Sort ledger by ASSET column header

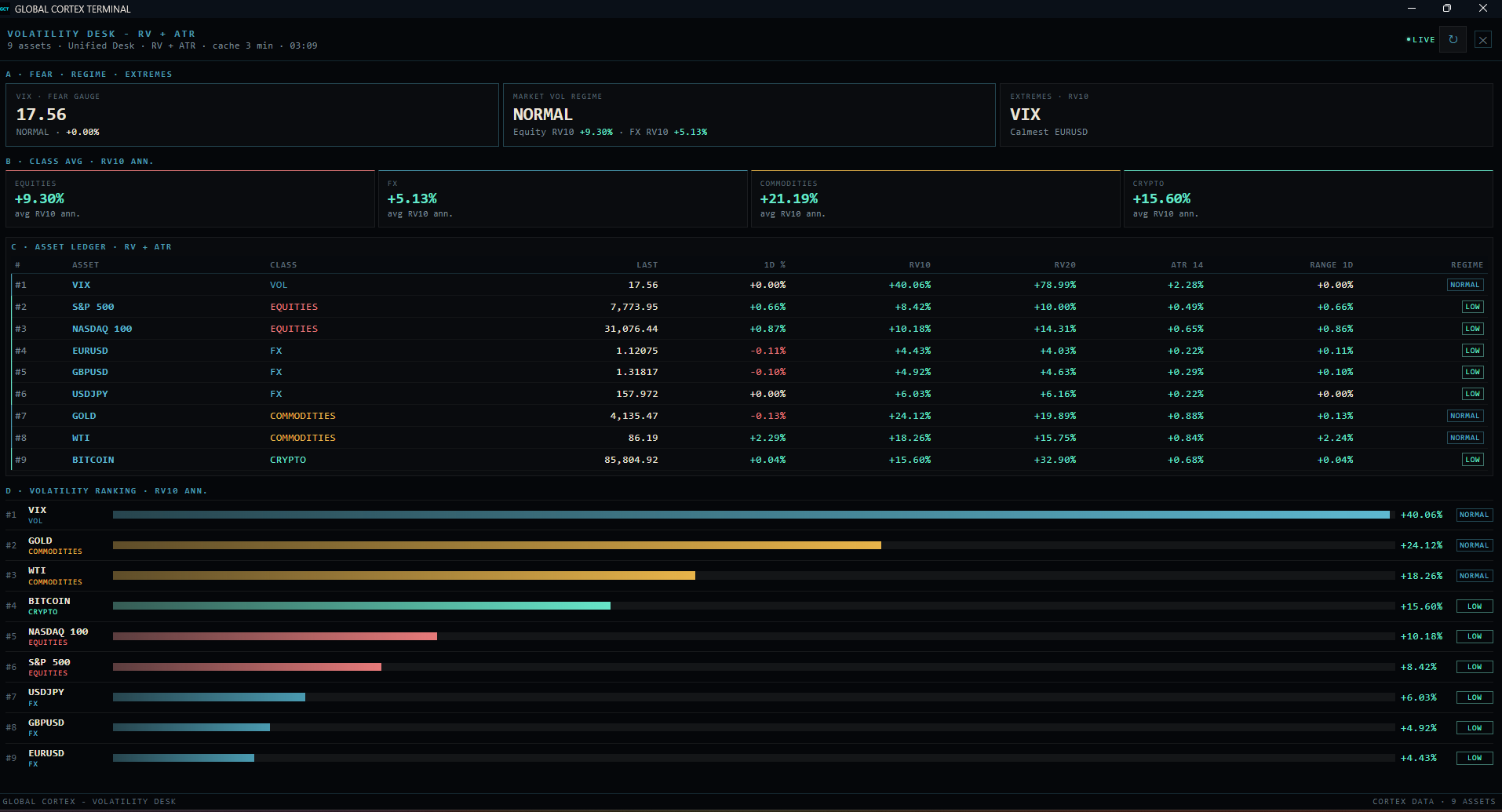point(86,265)
